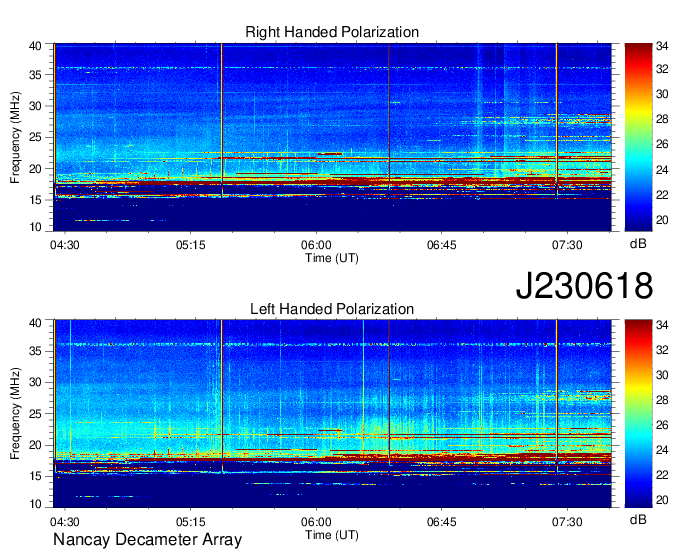Click the 34 value on the upper color bar
This screenshot has height=552, width=680.
tap(662, 46)
